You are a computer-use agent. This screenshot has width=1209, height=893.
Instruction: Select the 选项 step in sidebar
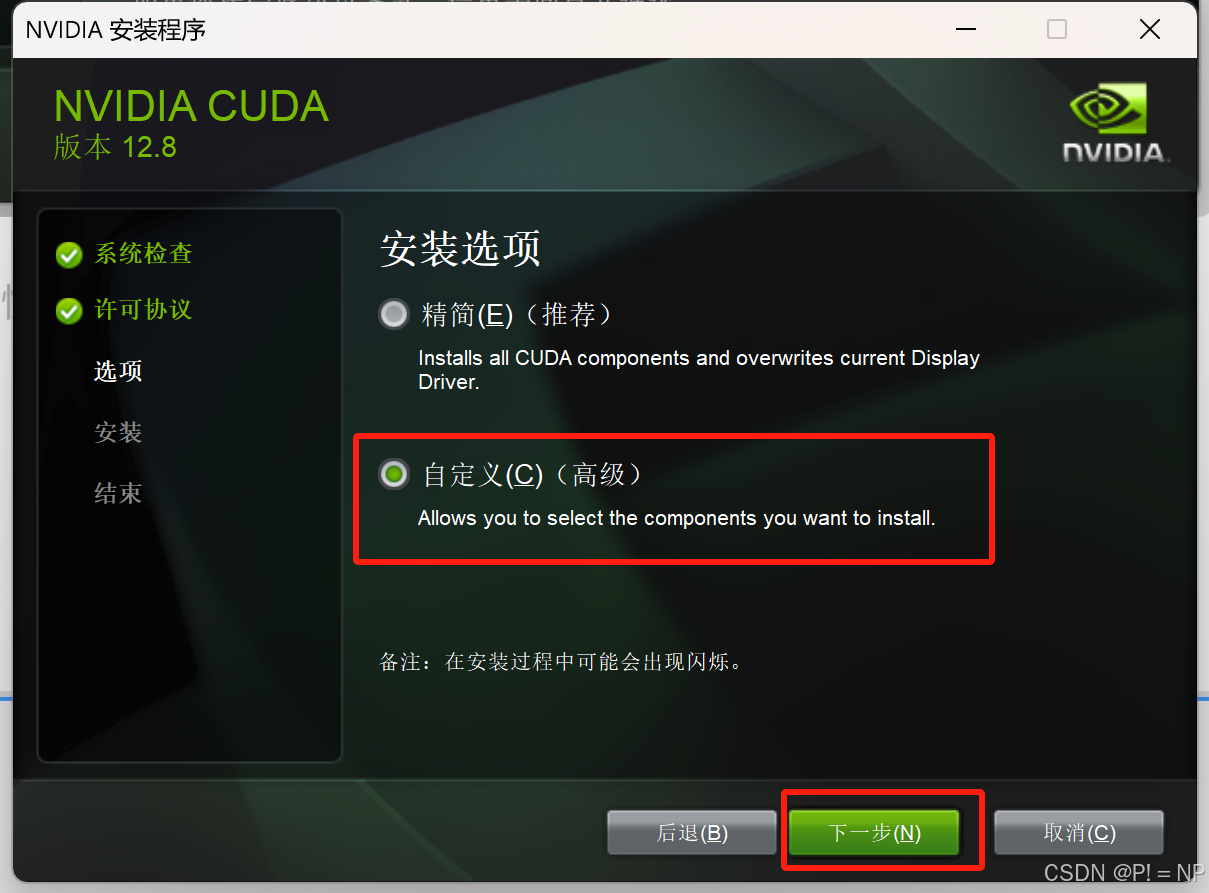(118, 371)
